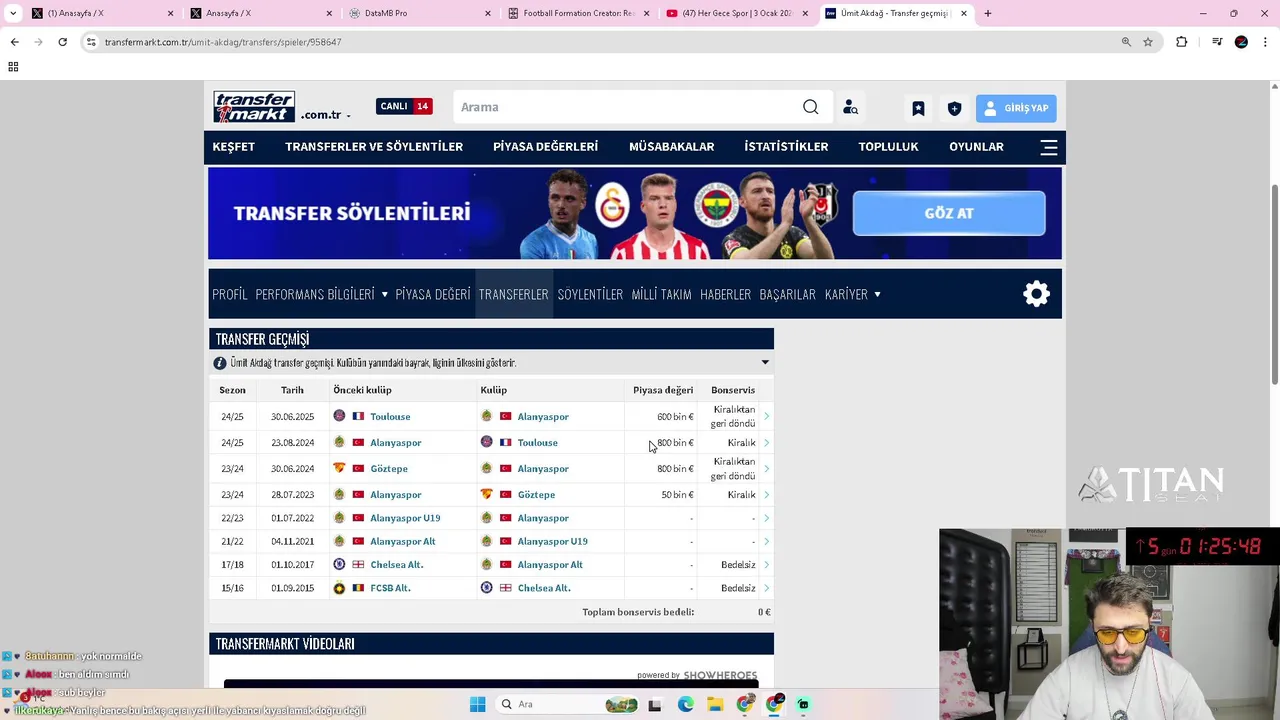Open the Müsabakalar menu
Screen dimensions: 1280x720
point(671,147)
